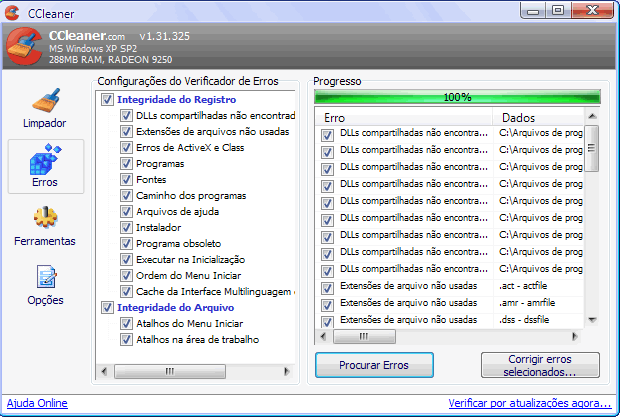Click results horizontal scroll right arrow
Screen dimensions: 622x417
click(574, 336)
